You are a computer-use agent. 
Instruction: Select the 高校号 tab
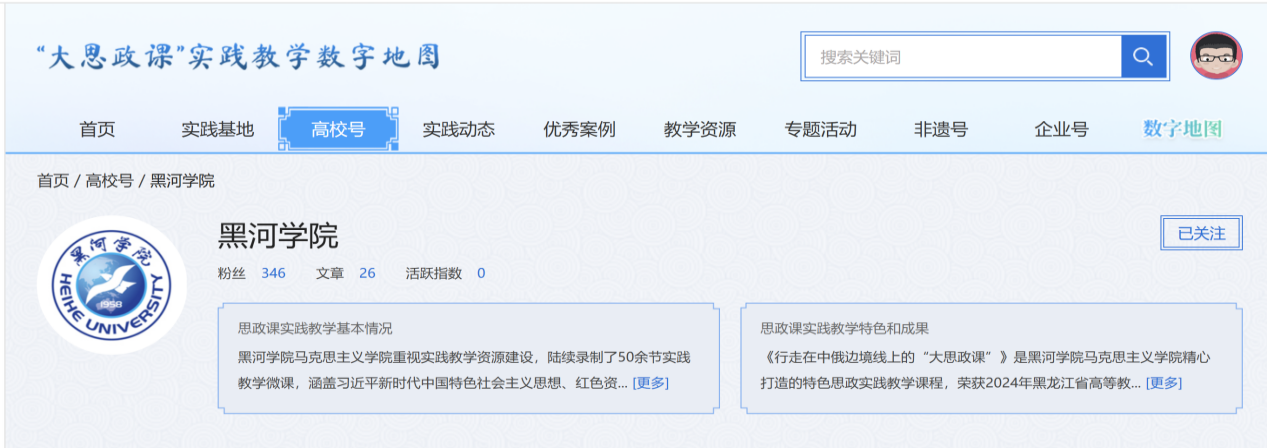[338, 129]
